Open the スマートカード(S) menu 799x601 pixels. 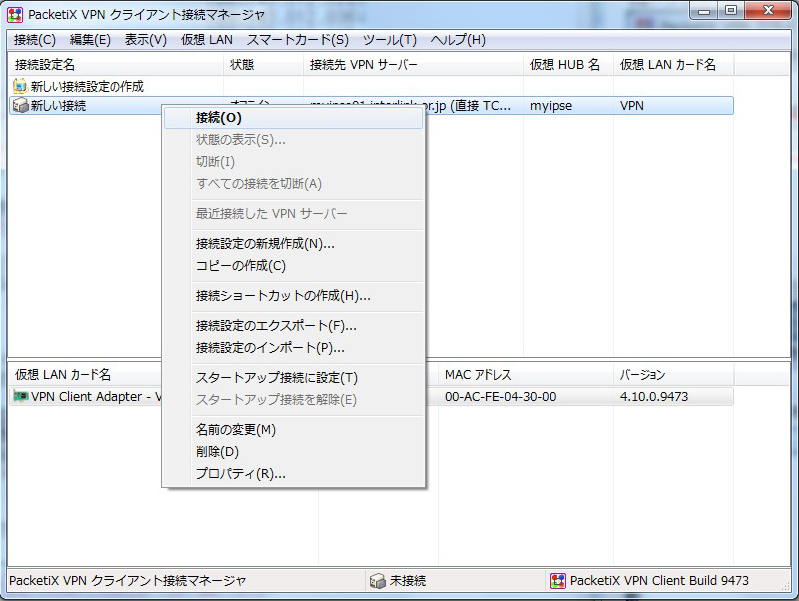pyautogui.click(x=298, y=40)
